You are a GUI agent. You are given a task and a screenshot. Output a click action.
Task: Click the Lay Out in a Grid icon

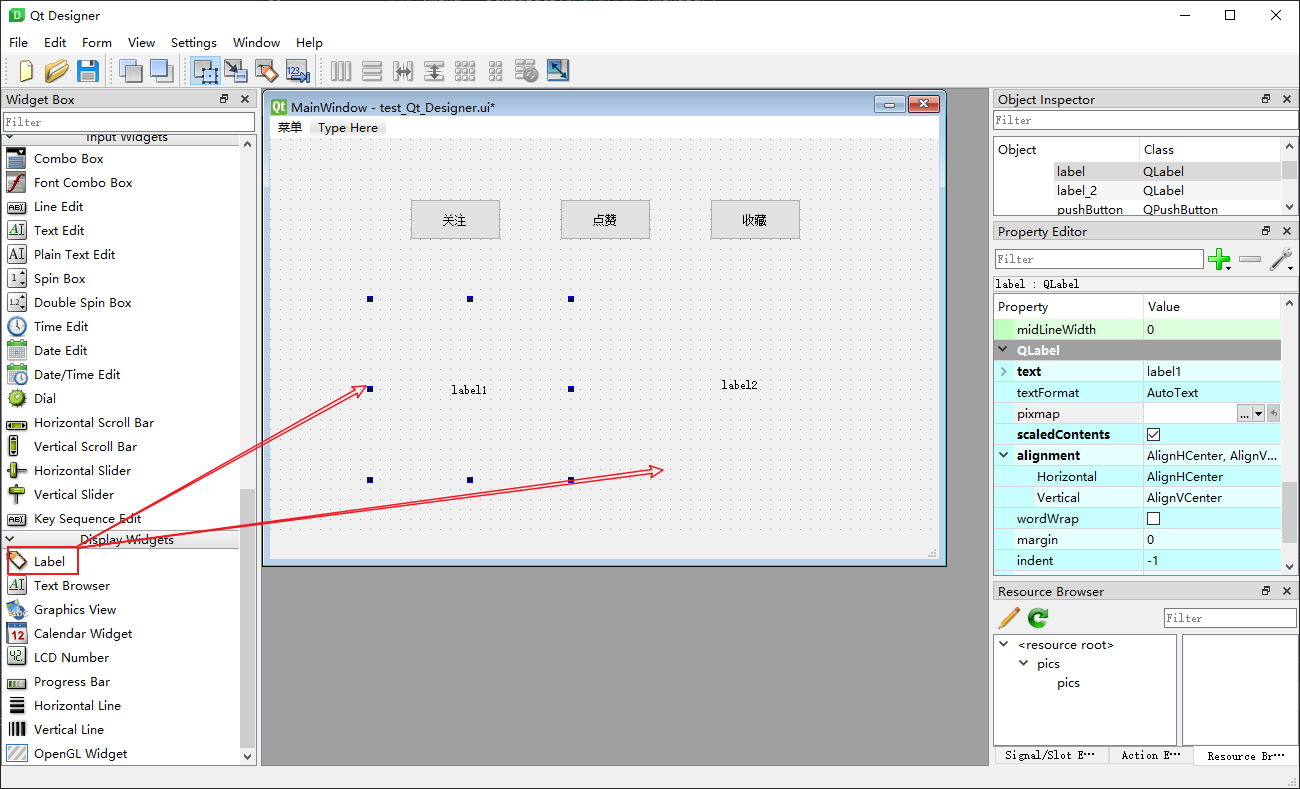[x=465, y=71]
